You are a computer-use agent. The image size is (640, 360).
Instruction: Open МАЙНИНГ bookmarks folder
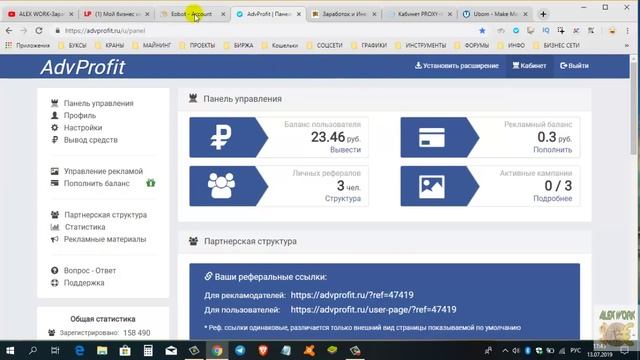[x=152, y=45]
